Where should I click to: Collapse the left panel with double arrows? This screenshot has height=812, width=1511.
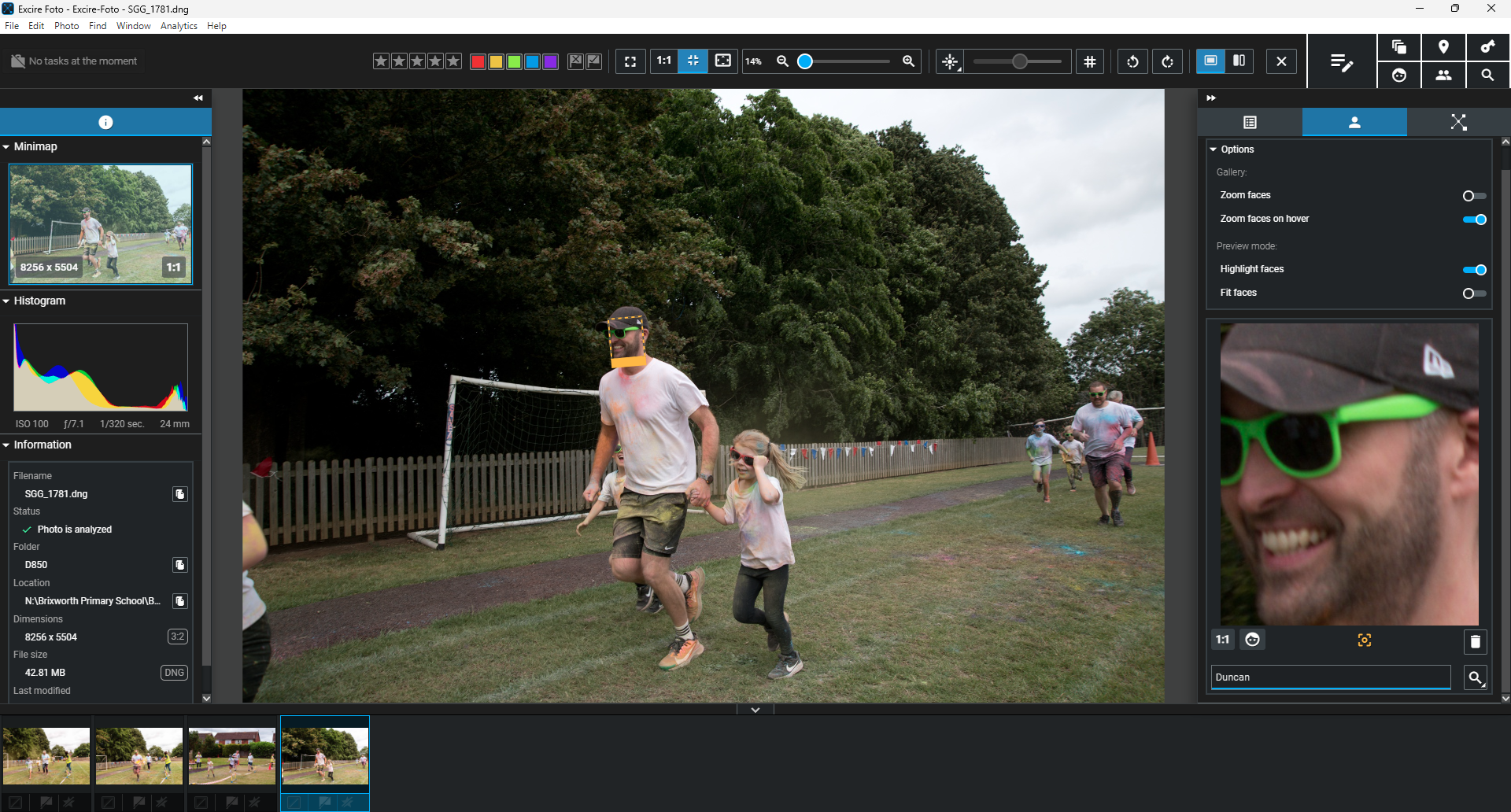pyautogui.click(x=198, y=98)
